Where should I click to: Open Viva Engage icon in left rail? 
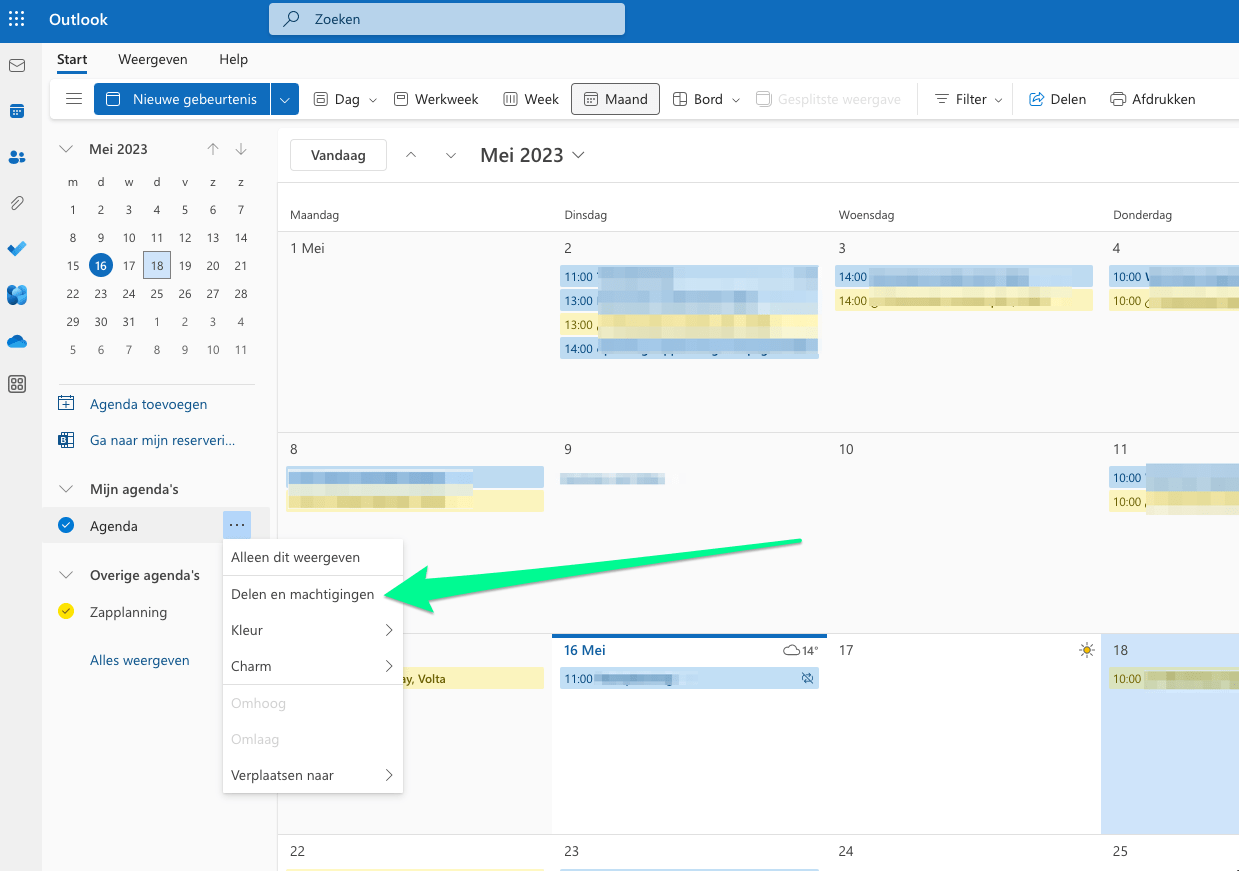(17, 295)
